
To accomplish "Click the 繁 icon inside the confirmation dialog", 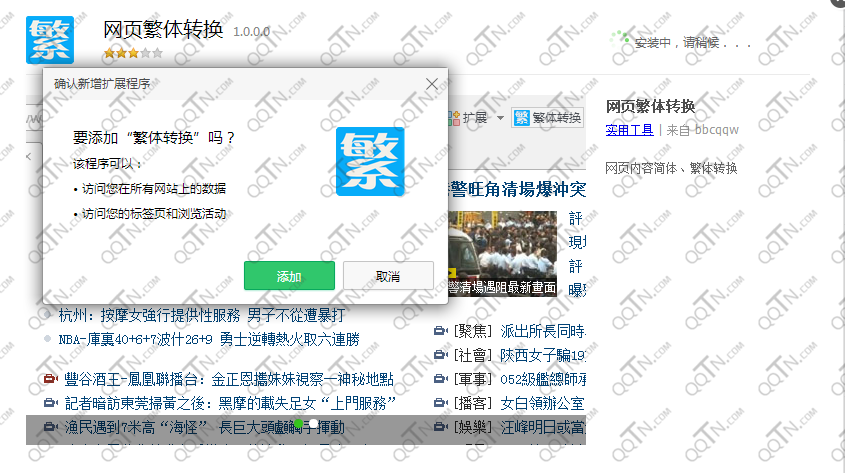I will pos(369,161).
